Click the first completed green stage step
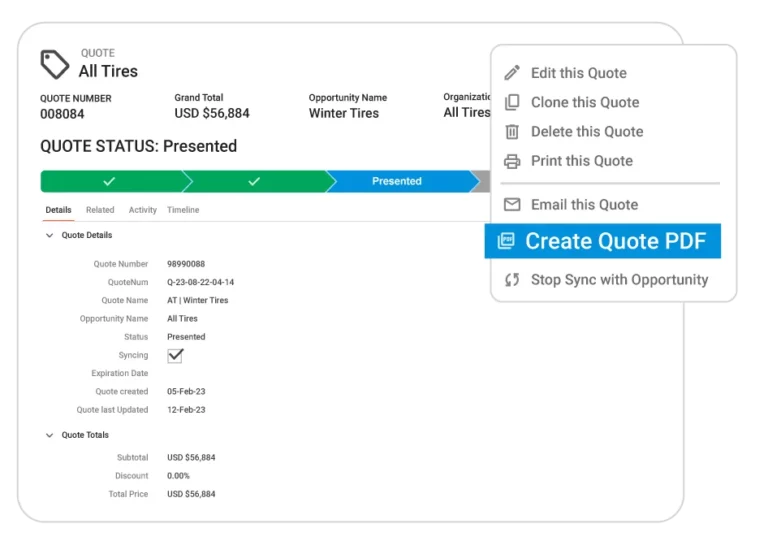Image resolution: width=768 pixels, height=554 pixels. [110, 181]
